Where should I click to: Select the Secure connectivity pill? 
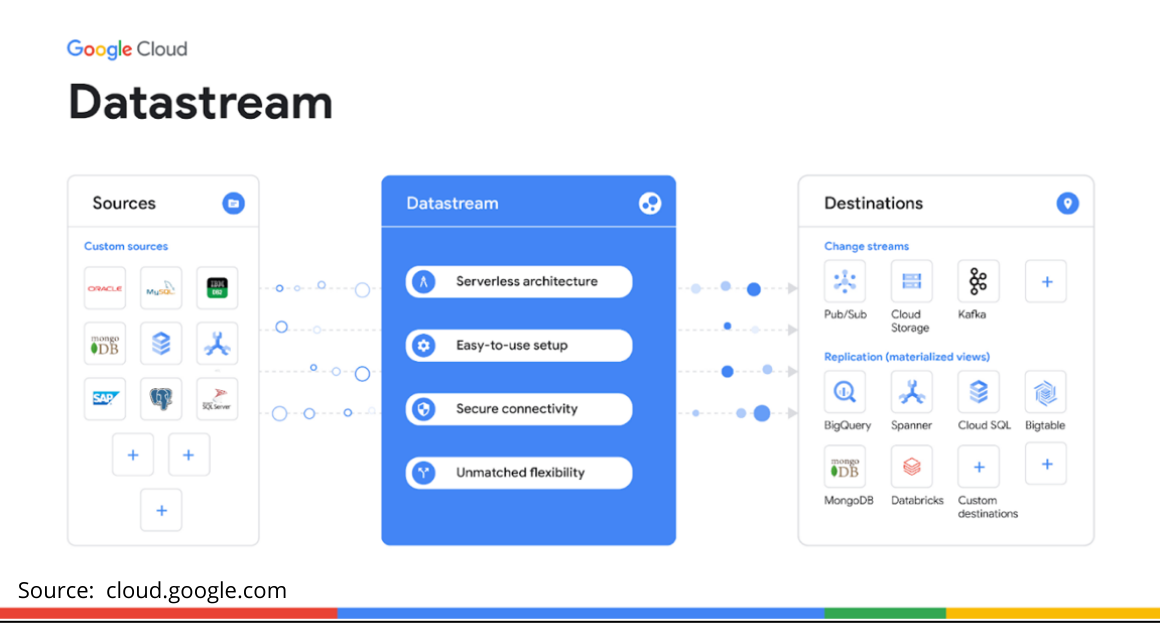[519, 409]
